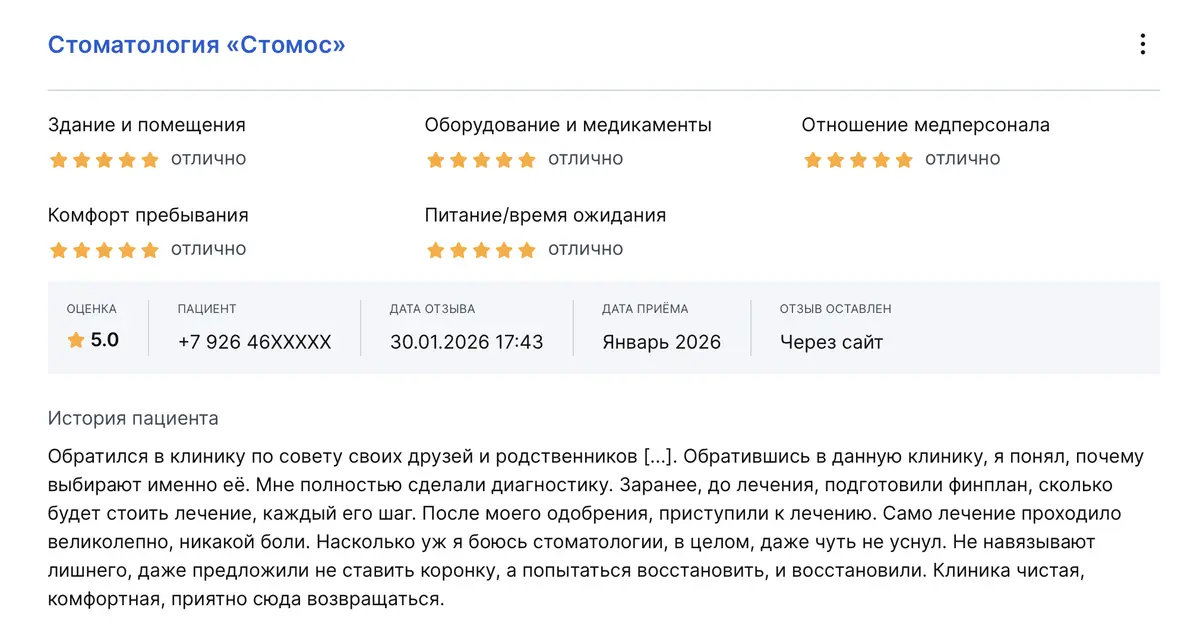Click the first star under Здание и помещения
This screenshot has width=1200, height=626.
click(x=58, y=160)
